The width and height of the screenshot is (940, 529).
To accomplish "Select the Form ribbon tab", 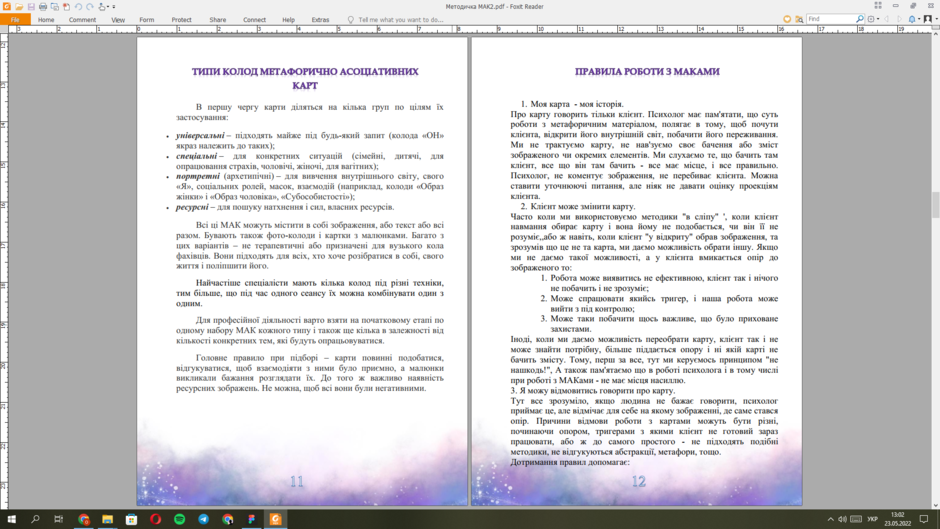I will click(147, 20).
